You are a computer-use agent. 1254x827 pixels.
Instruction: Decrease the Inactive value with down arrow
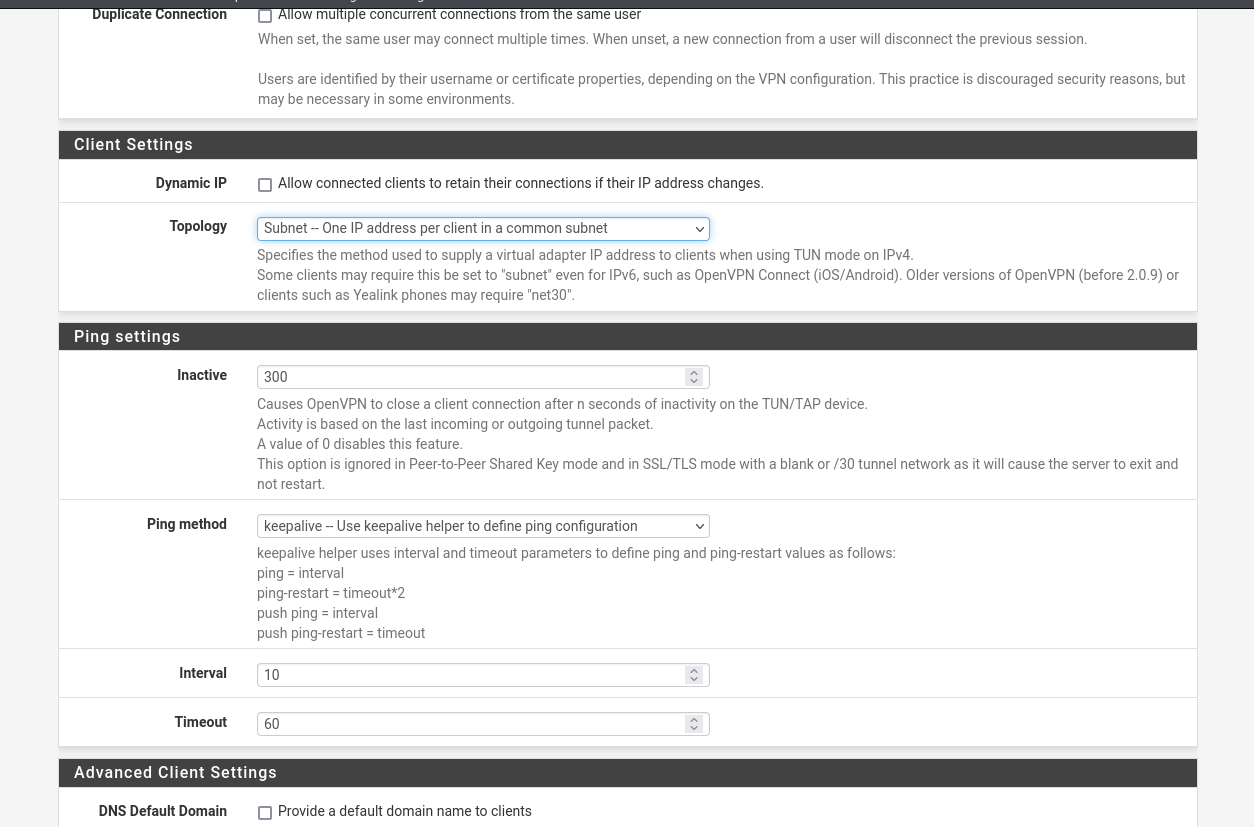pos(694,381)
